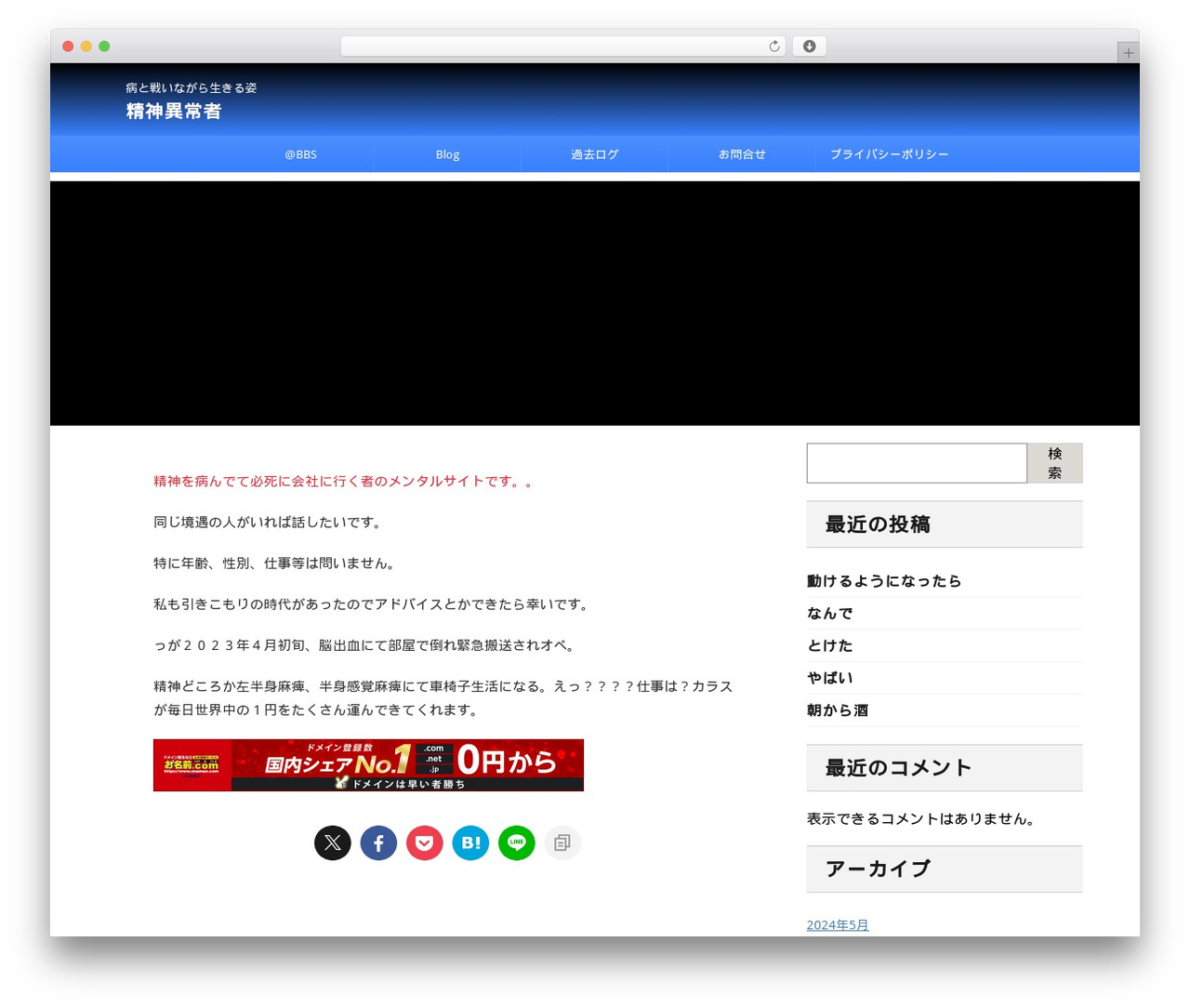Bookmark the page with Hatena B!

[x=470, y=842]
